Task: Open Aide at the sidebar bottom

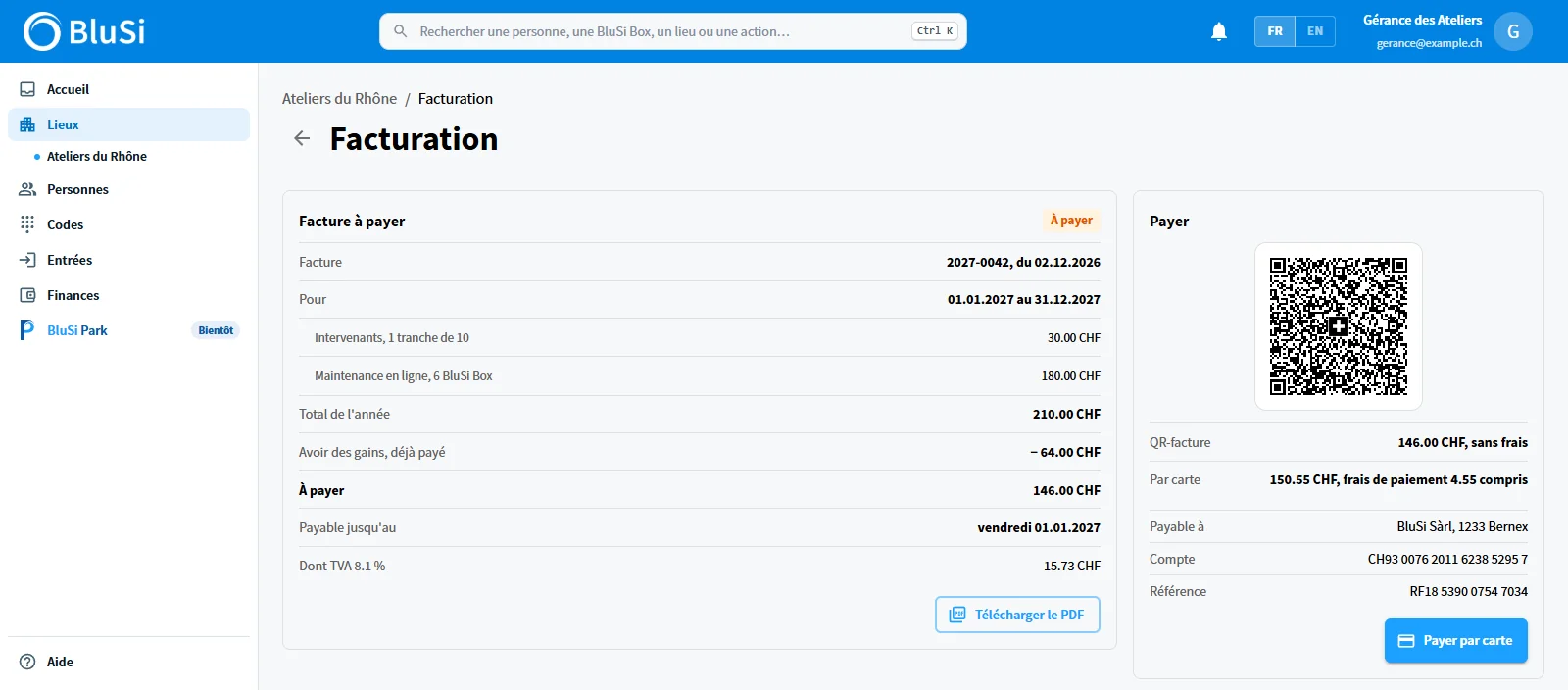Action: pos(128,662)
